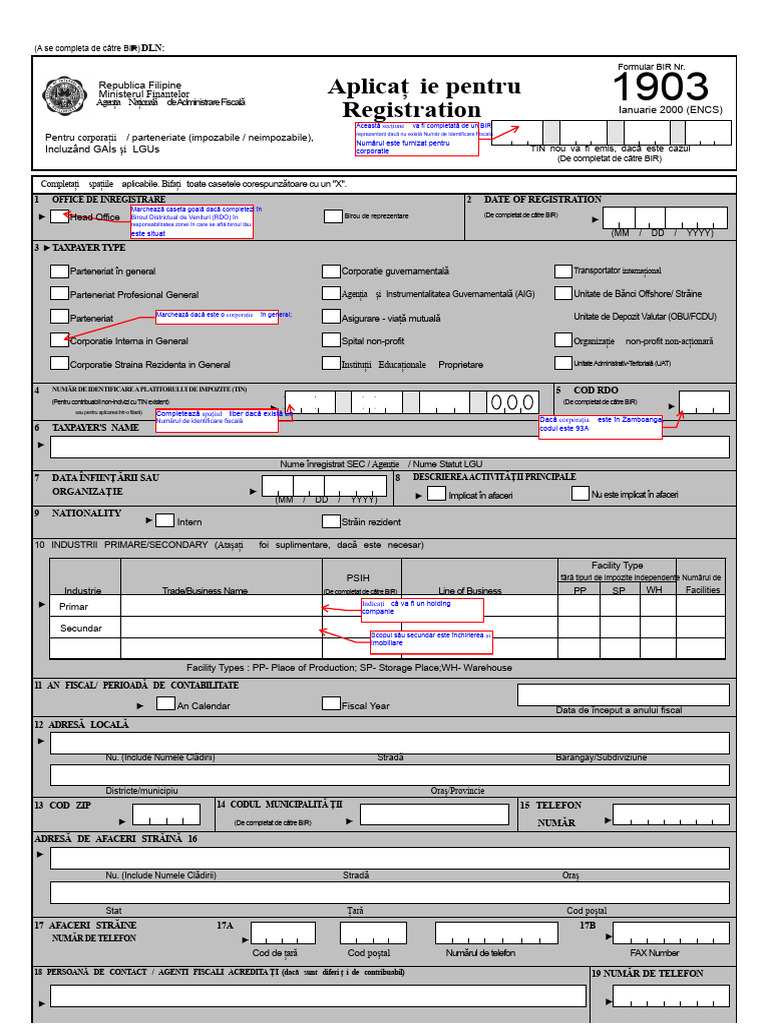Click Secundar row Trade/Business Name cell

tap(221, 627)
